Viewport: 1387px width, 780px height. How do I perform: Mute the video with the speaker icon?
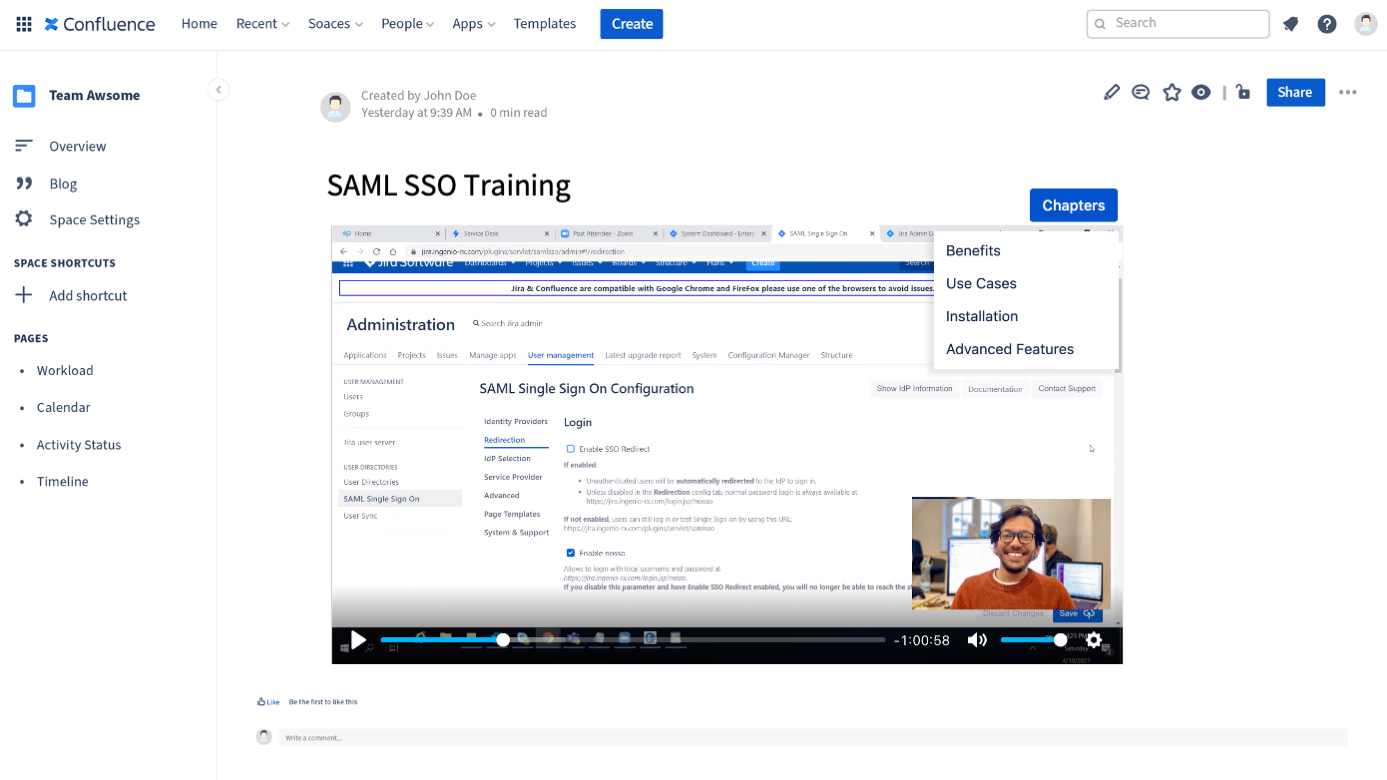pyautogui.click(x=977, y=640)
